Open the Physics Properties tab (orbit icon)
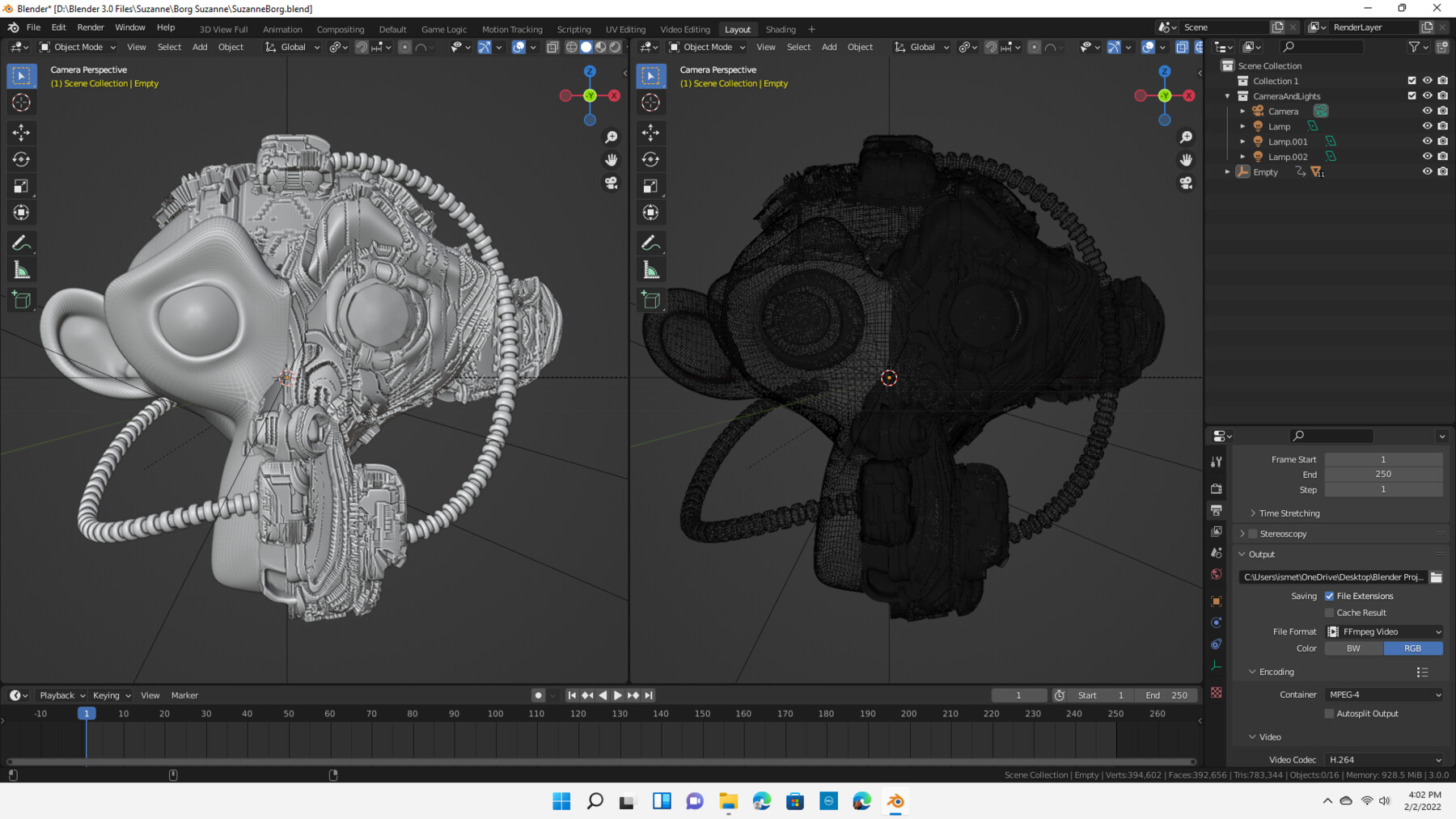Image resolution: width=1456 pixels, height=819 pixels. pyautogui.click(x=1217, y=623)
